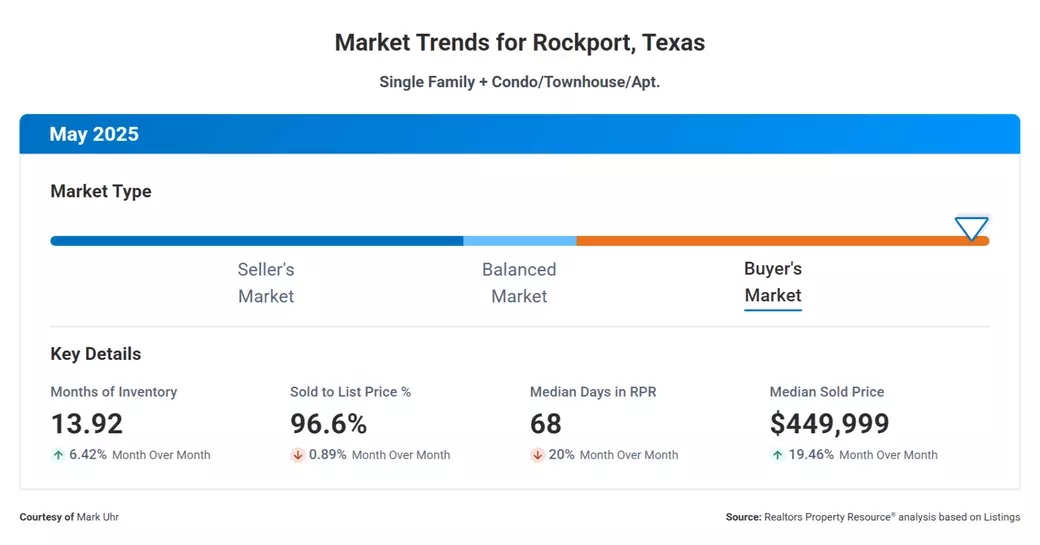Image resolution: width=1040 pixels, height=545 pixels.
Task: Click the 96.6% sold to list value
Action: 328,424
